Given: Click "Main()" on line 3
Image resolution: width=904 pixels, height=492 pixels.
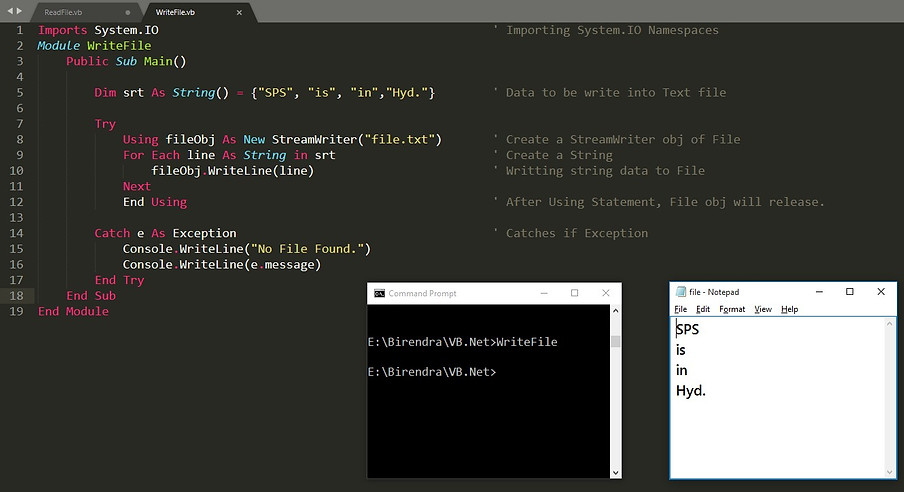Looking at the screenshot, I should coord(165,61).
